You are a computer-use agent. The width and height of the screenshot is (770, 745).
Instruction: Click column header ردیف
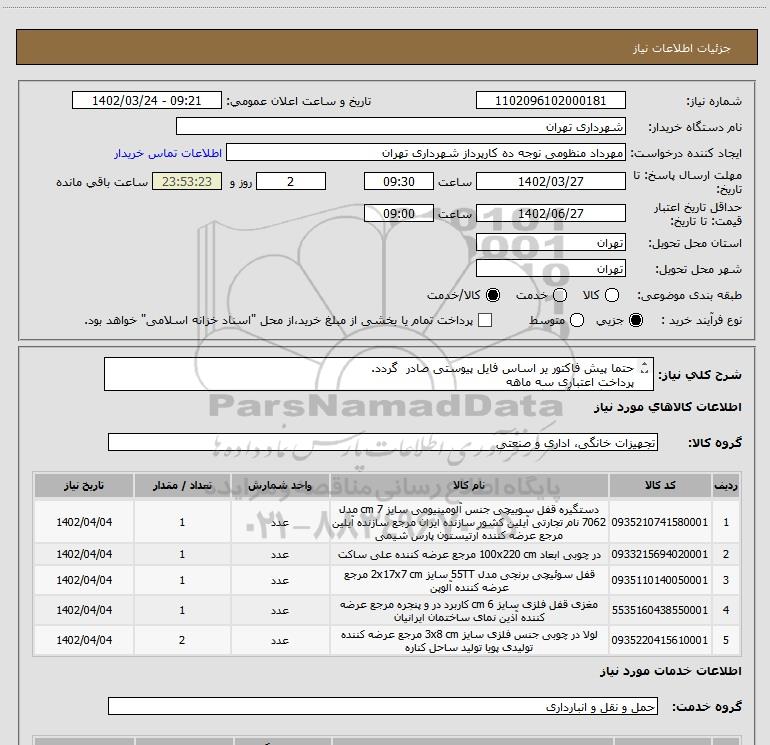point(726,486)
